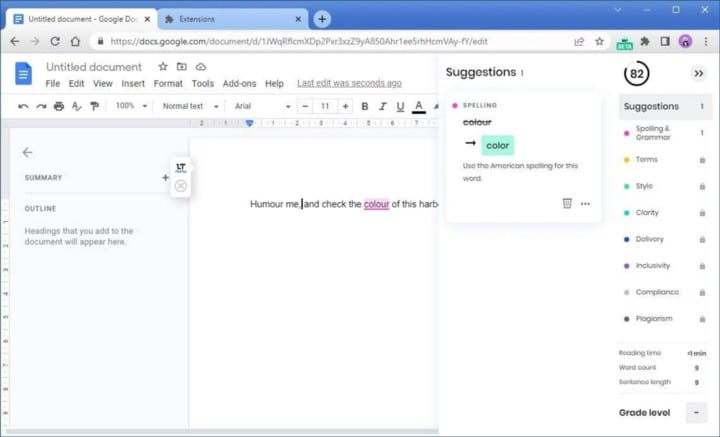This screenshot has height=437, width=720.
Task: Bookmark this page with the star
Action: click(599, 41)
